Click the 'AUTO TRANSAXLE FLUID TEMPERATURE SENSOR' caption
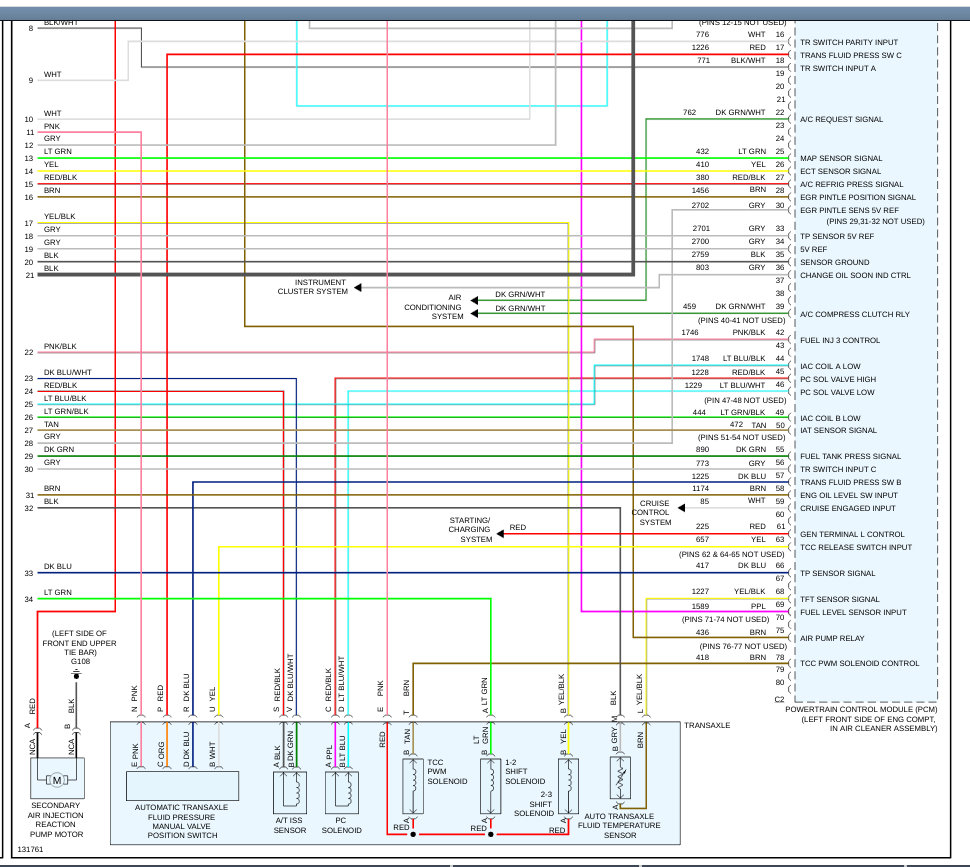Viewport: 970px width, 867px height. point(619,826)
